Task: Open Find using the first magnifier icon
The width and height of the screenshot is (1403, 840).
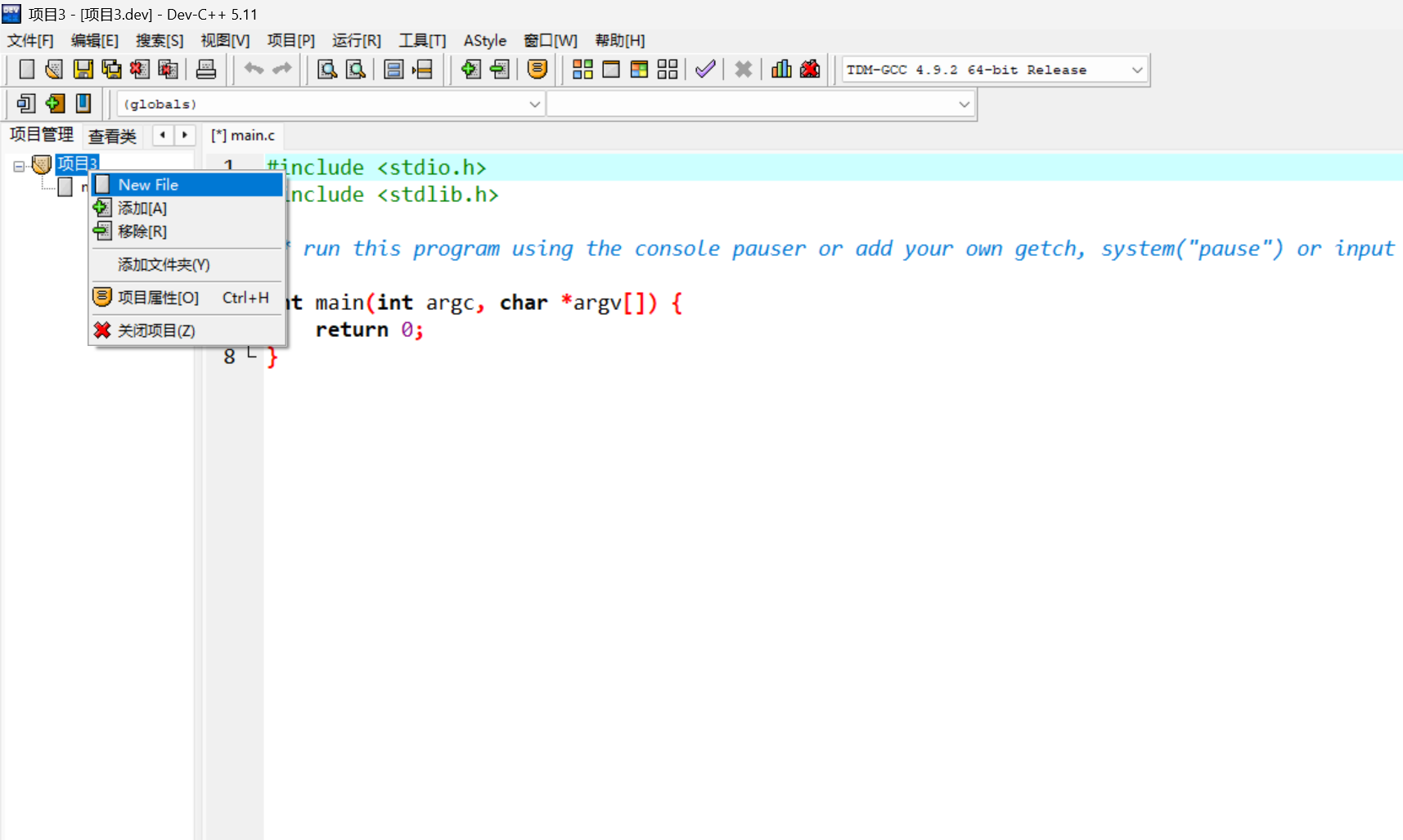Action: [x=327, y=70]
